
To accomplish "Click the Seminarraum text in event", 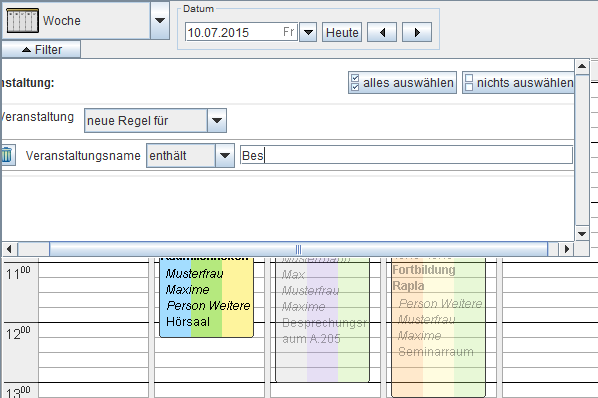I will [436, 351].
